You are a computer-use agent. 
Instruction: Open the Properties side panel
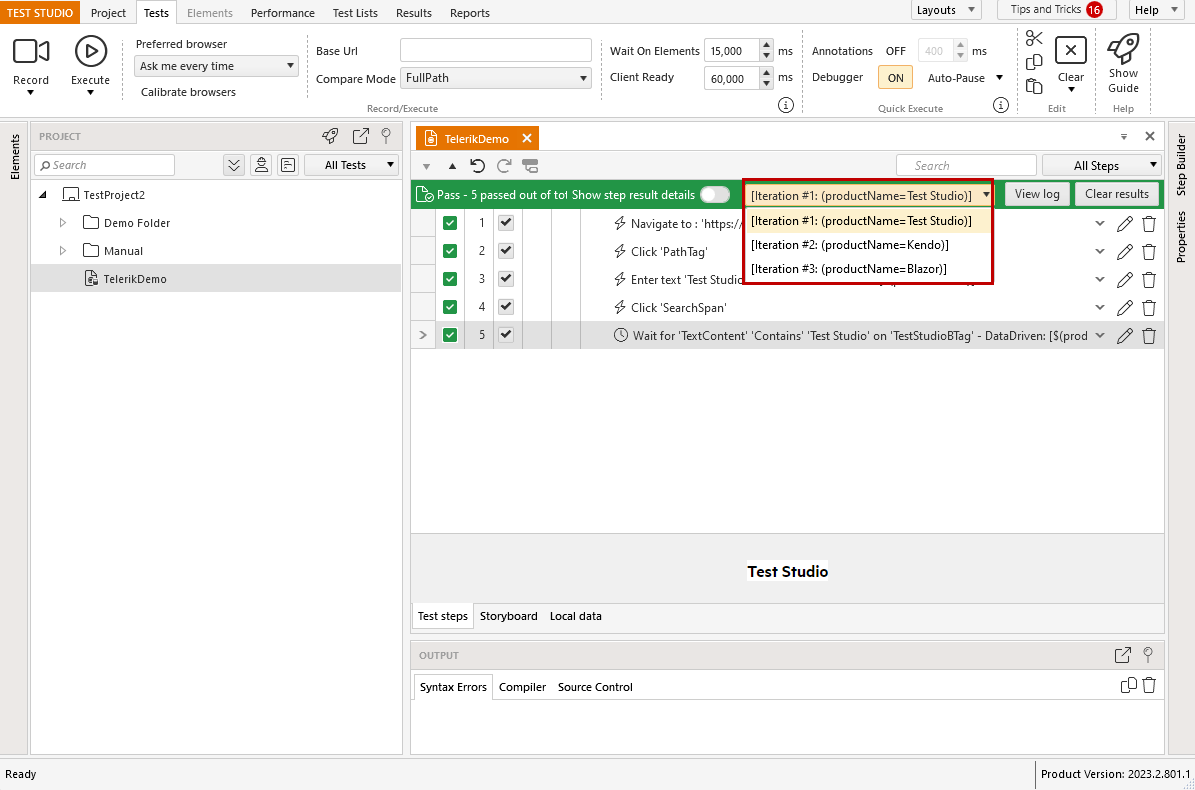[1181, 237]
